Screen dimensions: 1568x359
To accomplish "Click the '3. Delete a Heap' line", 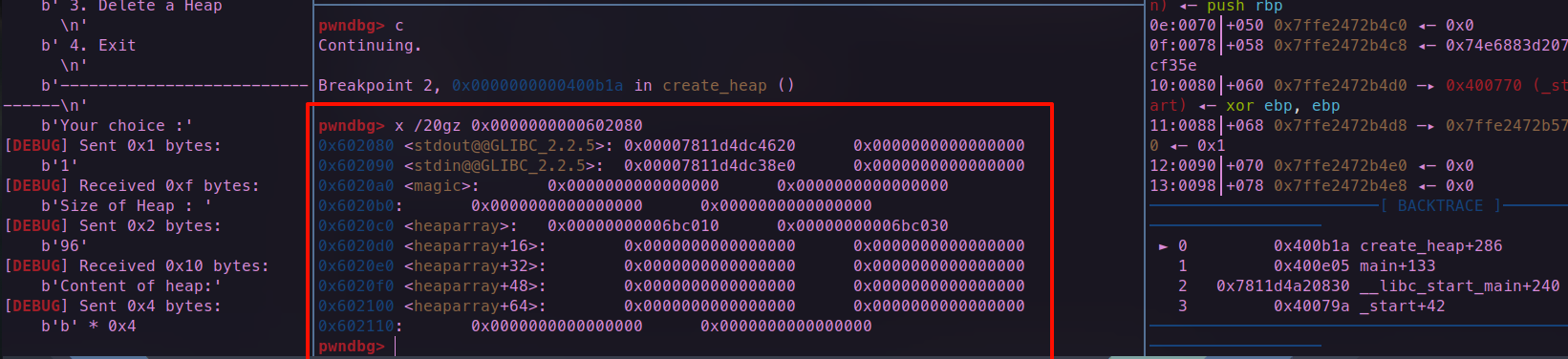I will pos(132,6).
